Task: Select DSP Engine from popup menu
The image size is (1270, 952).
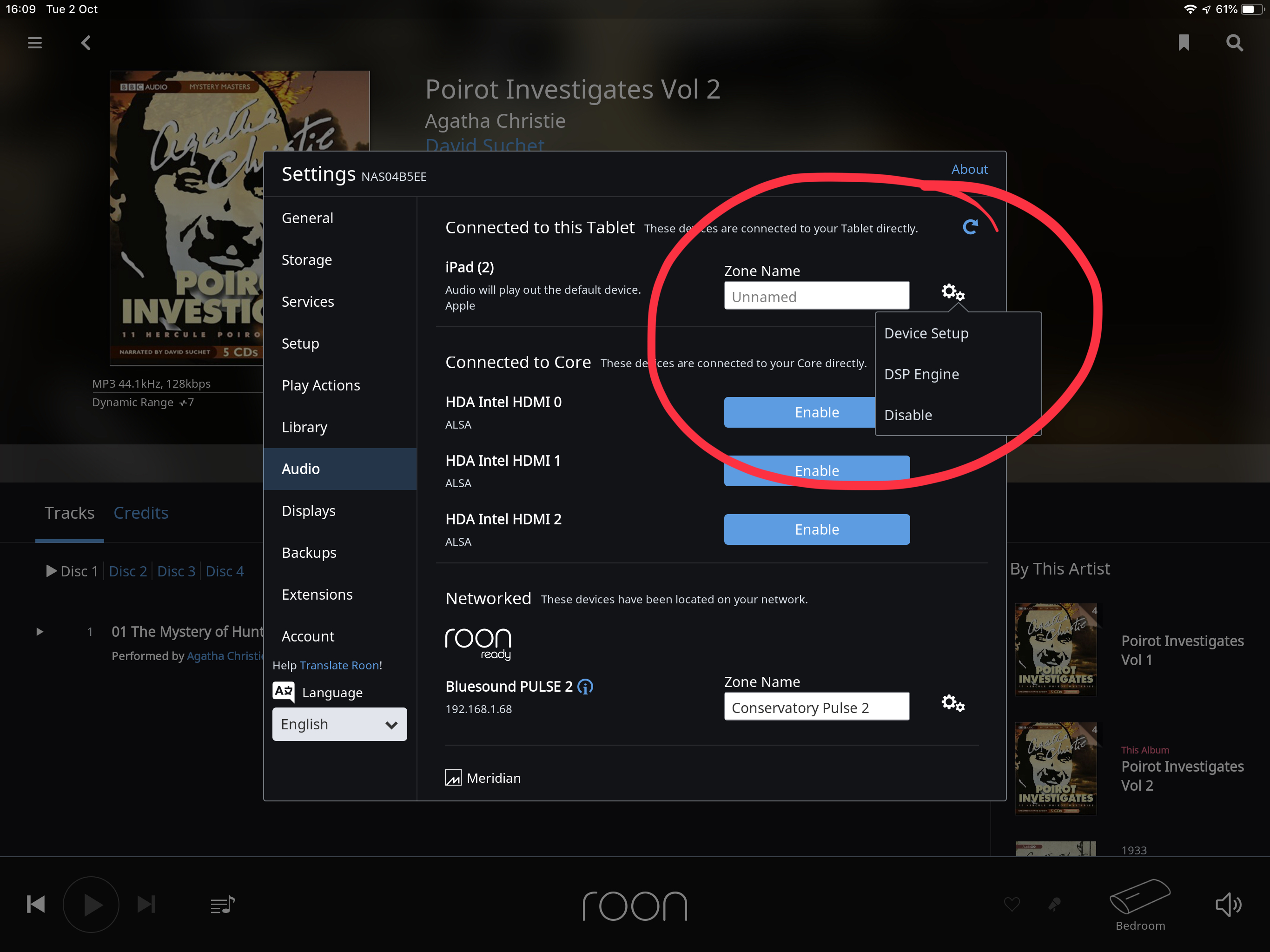Action: (x=958, y=374)
